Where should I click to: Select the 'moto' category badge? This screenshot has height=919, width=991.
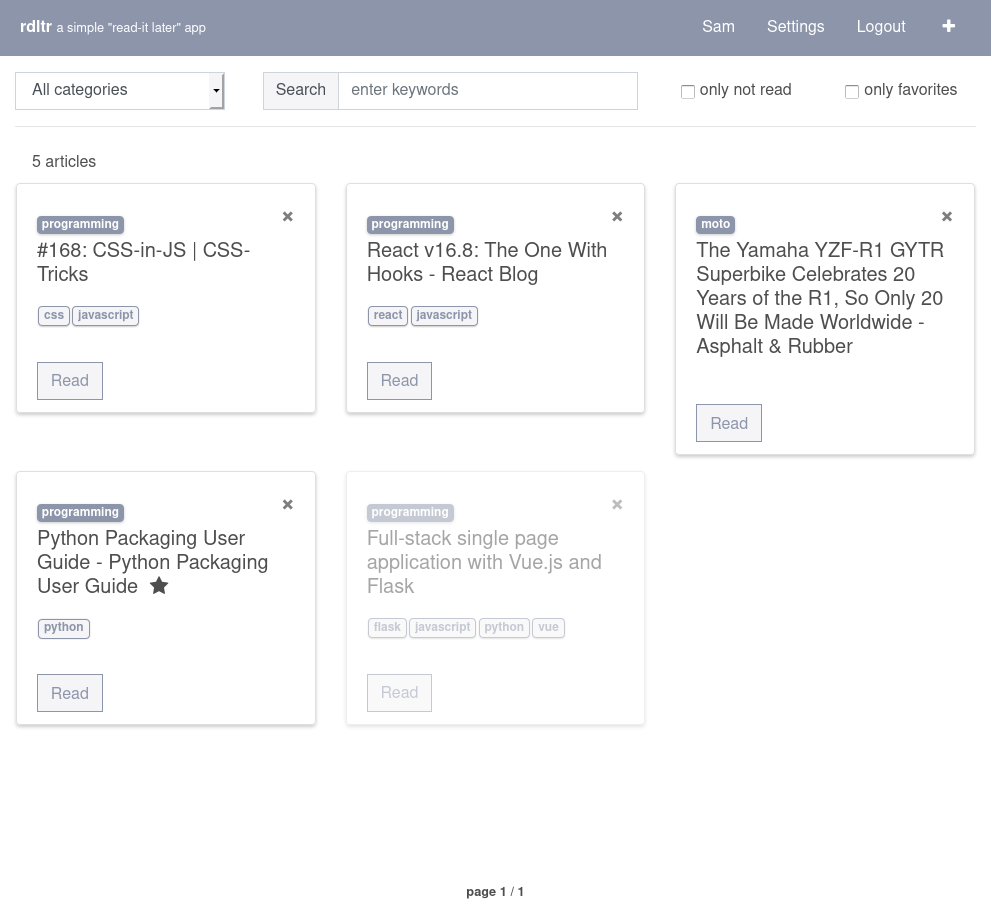pos(715,224)
